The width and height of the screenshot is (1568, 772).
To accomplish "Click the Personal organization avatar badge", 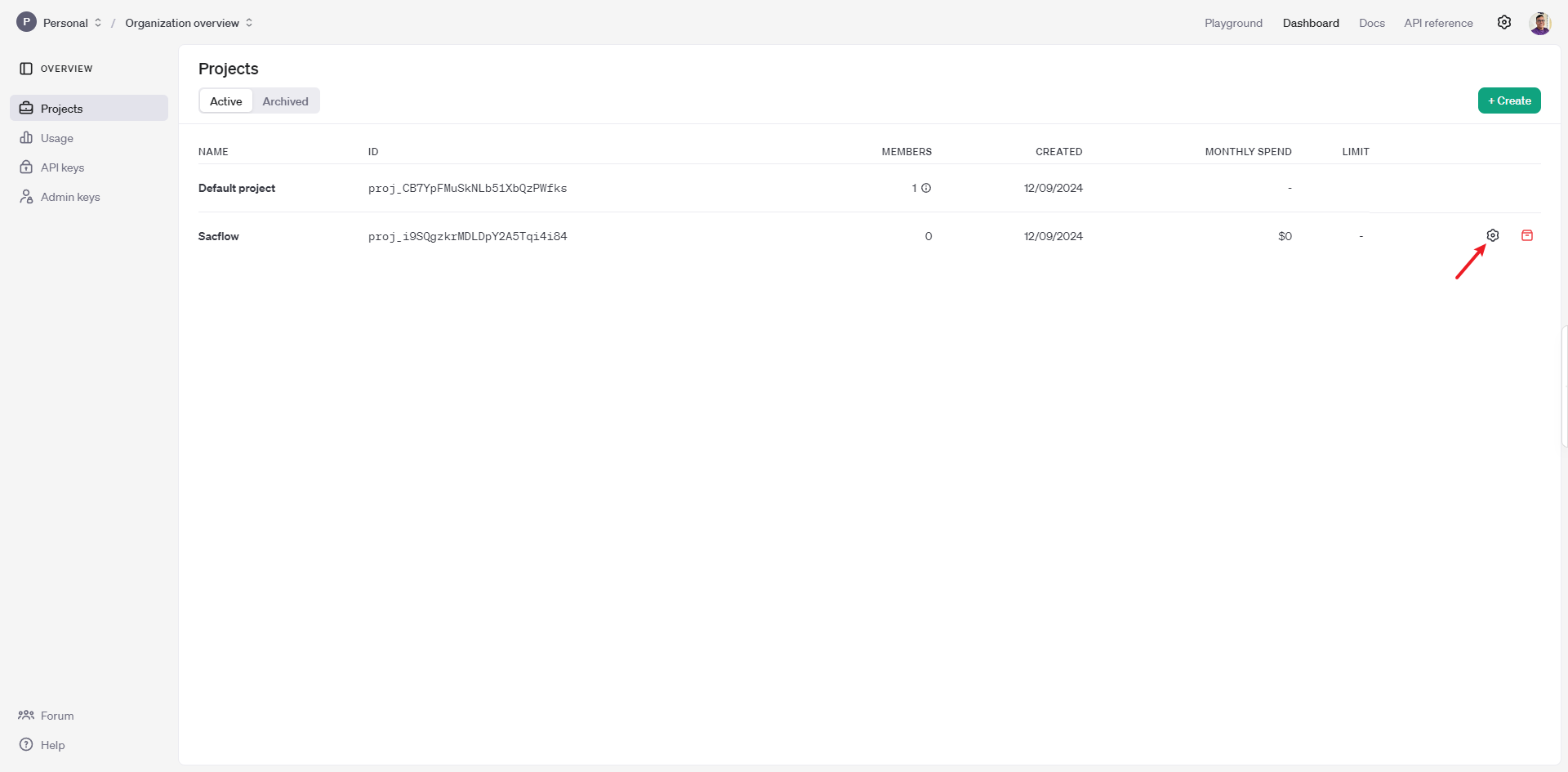I will click(x=26, y=22).
